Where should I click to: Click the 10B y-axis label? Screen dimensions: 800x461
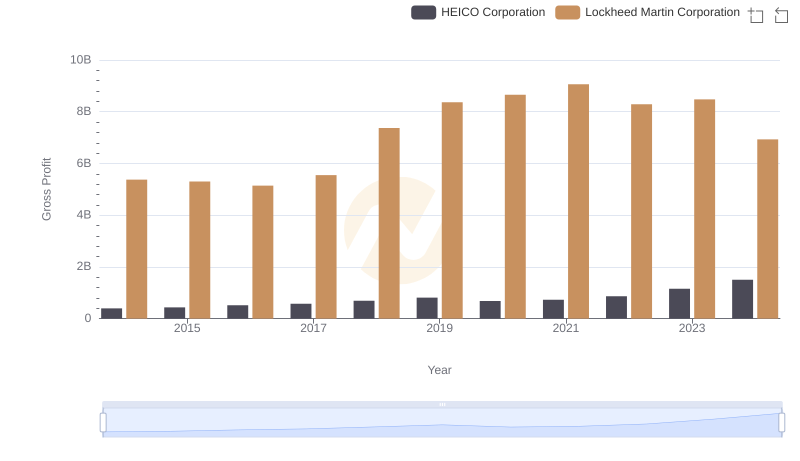click(x=81, y=60)
